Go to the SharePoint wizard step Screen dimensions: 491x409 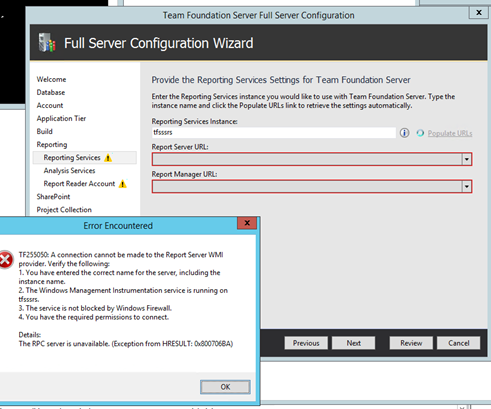pos(53,197)
